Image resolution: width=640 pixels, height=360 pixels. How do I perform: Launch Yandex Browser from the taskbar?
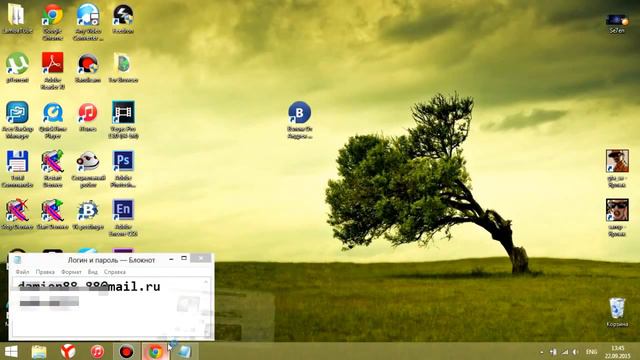[x=68, y=351]
